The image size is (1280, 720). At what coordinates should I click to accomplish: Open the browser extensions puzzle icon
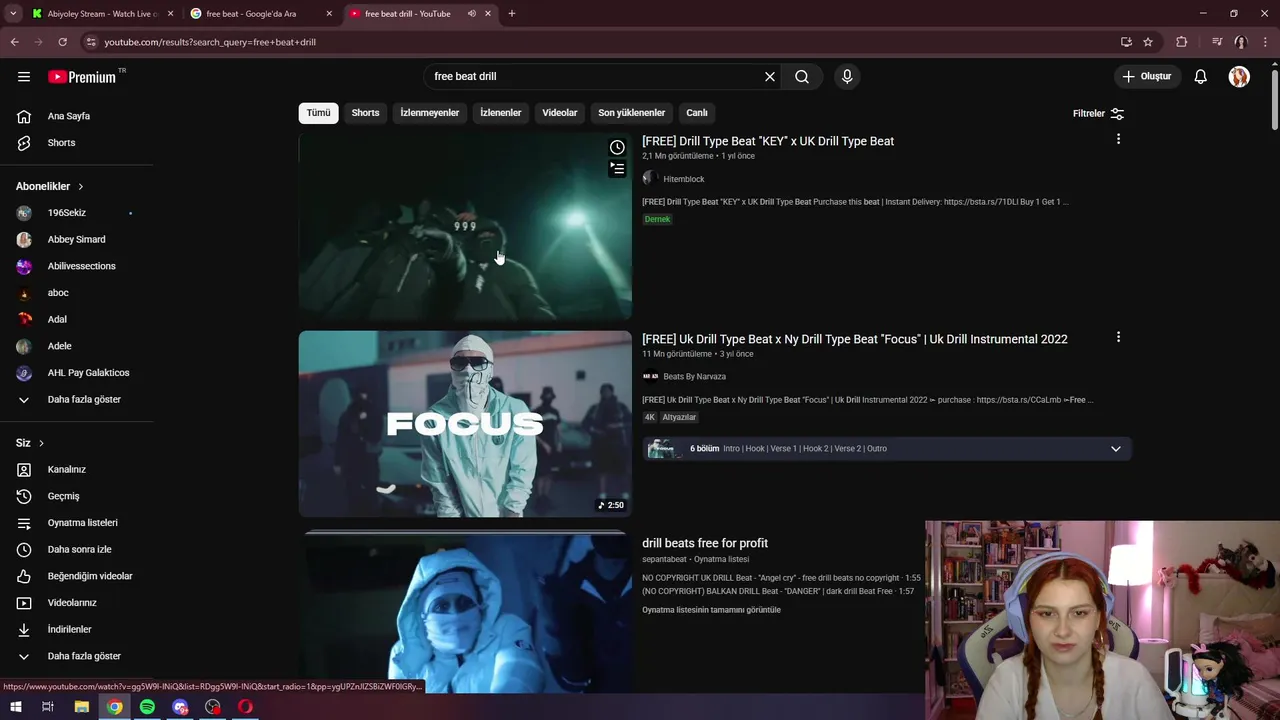pos(1182,42)
